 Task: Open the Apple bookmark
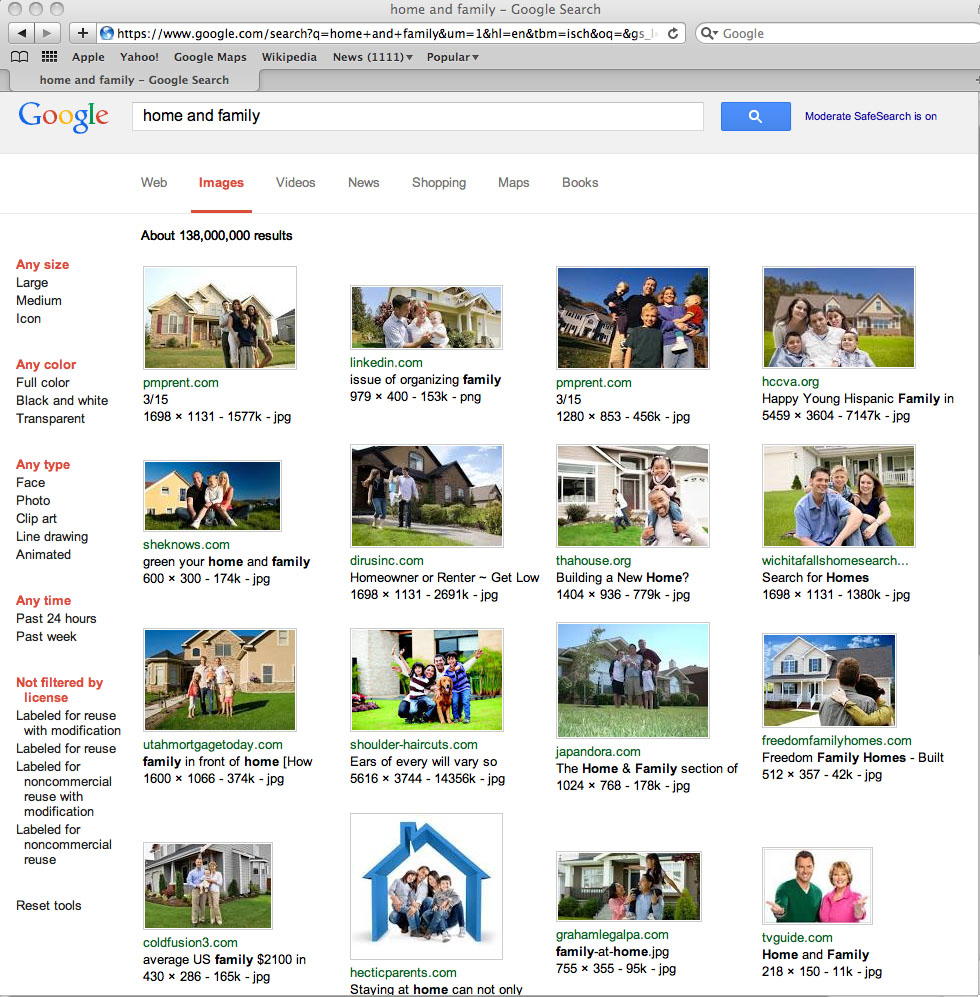click(x=88, y=57)
